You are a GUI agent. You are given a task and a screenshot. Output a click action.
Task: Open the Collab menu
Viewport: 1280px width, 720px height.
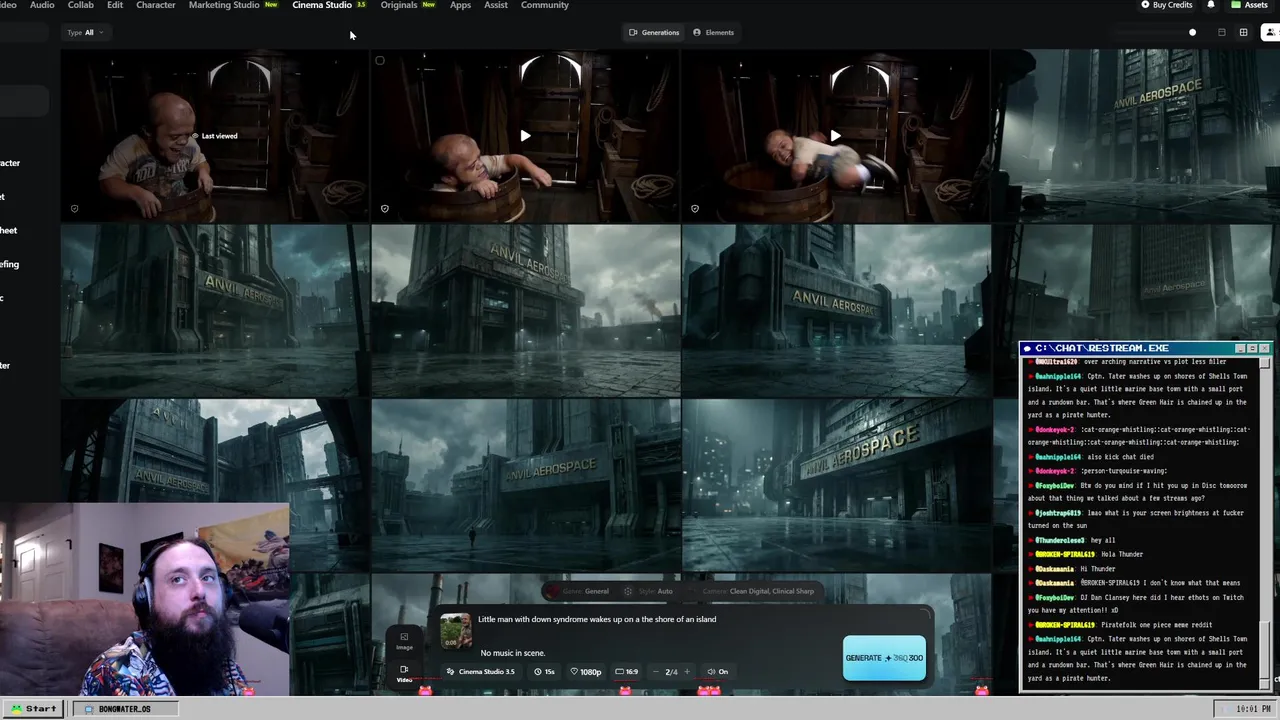pyautogui.click(x=80, y=5)
